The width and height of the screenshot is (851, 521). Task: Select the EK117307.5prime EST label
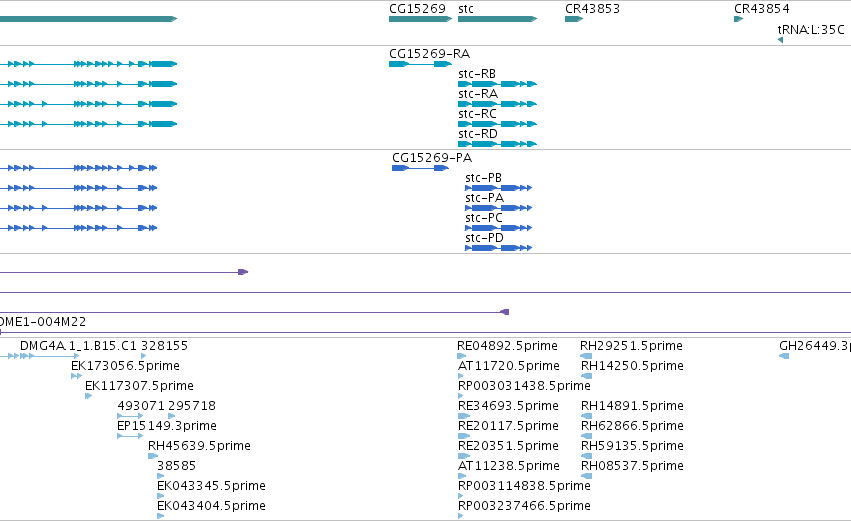(139, 386)
